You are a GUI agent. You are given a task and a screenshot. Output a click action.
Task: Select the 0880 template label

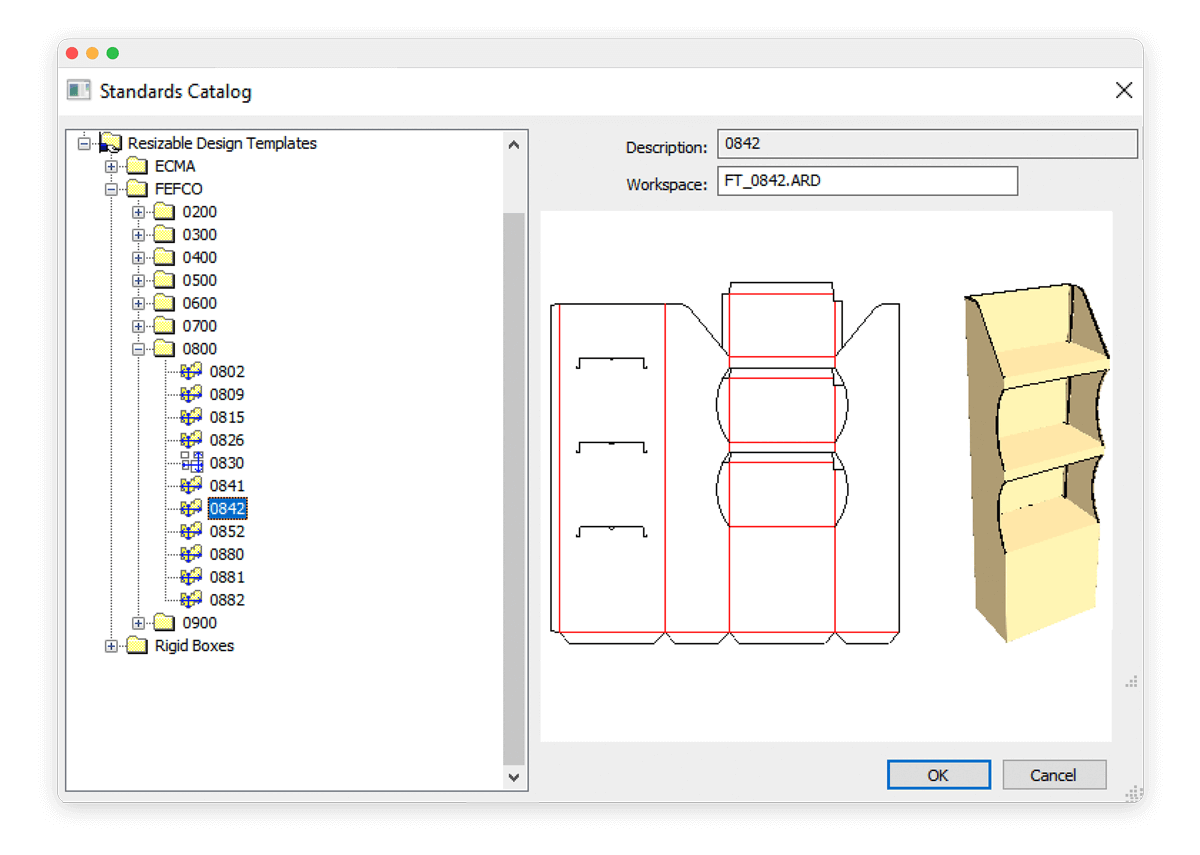[x=227, y=555]
